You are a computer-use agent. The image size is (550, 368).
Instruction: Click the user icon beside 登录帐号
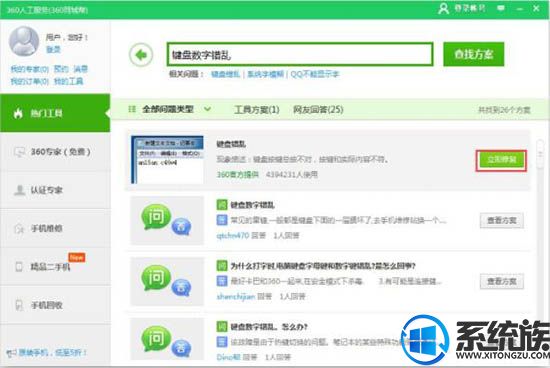tap(443, 8)
